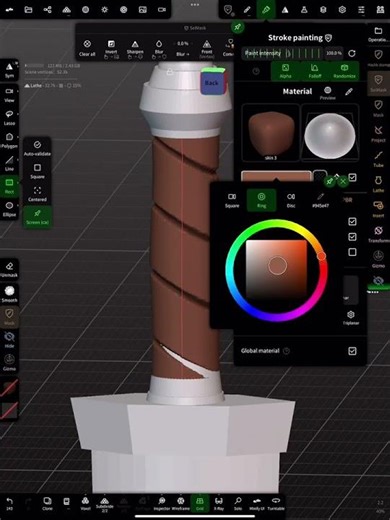Screen dimensions: 390x520
Task: Enable the unchecked material checkbox
Action: pos(352,252)
